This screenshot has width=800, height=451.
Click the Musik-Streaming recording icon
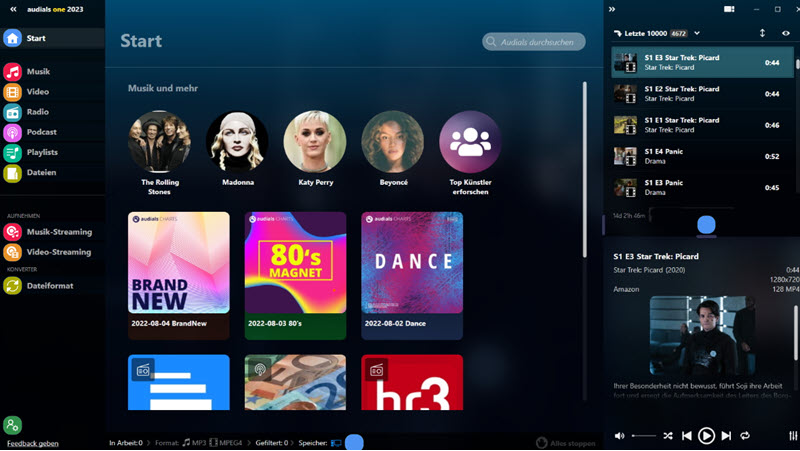(x=12, y=232)
